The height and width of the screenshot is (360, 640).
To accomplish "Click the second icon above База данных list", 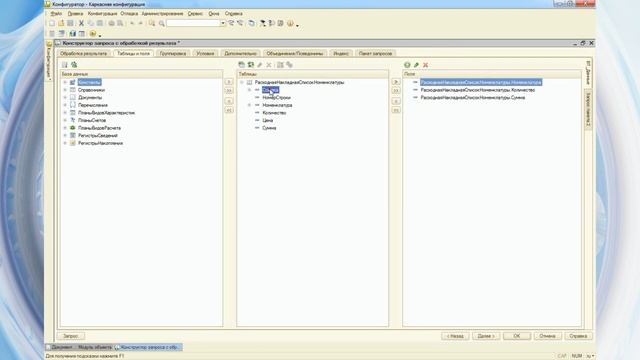I will coord(74,65).
